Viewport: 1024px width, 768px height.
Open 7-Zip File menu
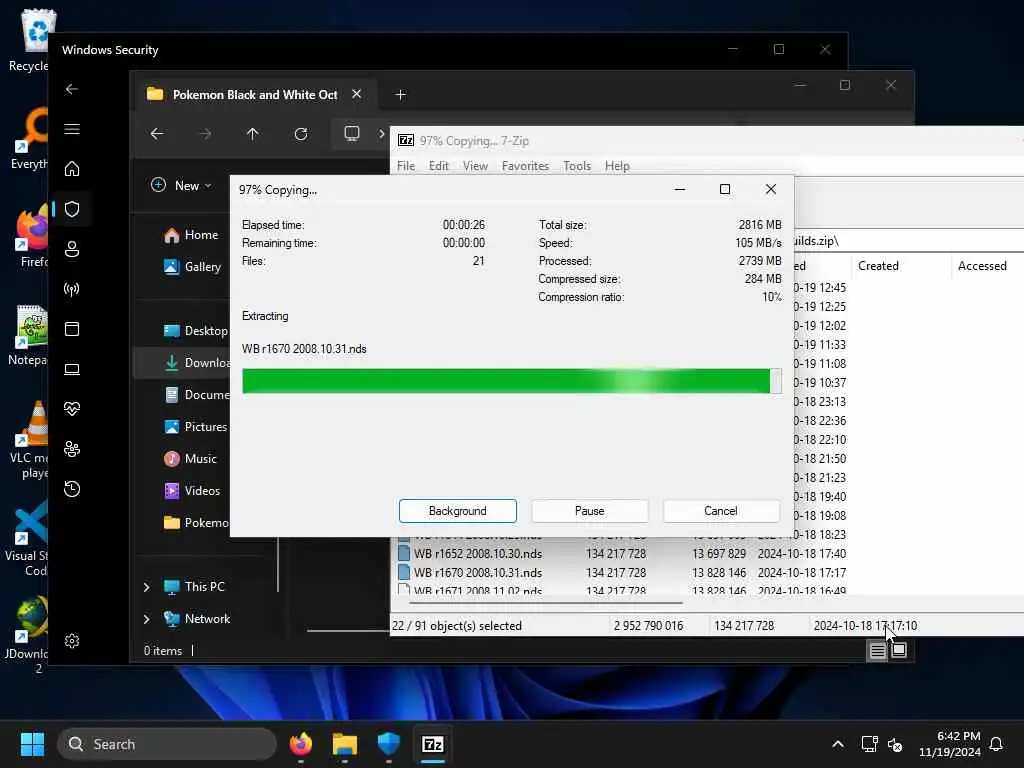(406, 166)
